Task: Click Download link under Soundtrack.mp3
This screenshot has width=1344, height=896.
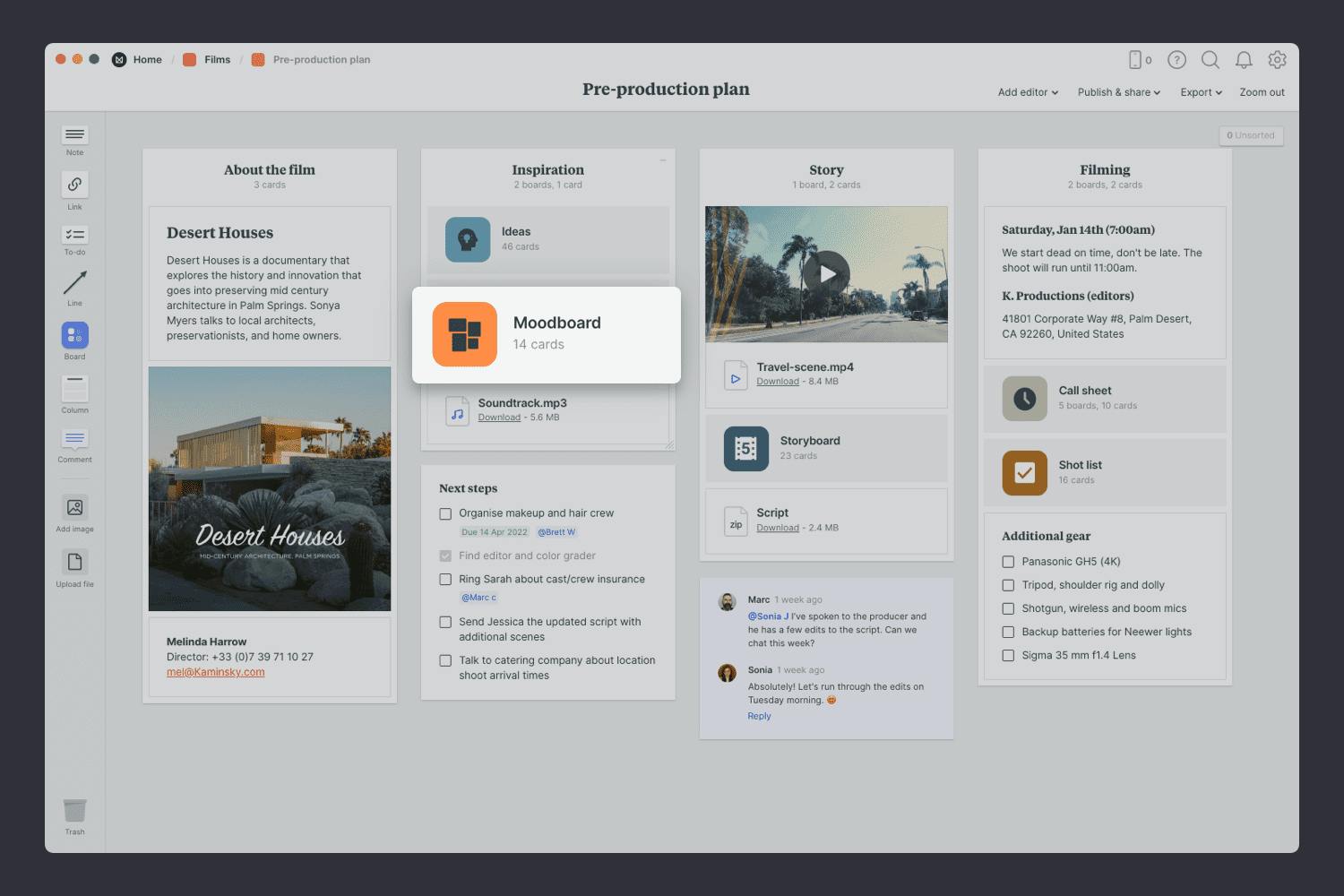Action: click(499, 418)
